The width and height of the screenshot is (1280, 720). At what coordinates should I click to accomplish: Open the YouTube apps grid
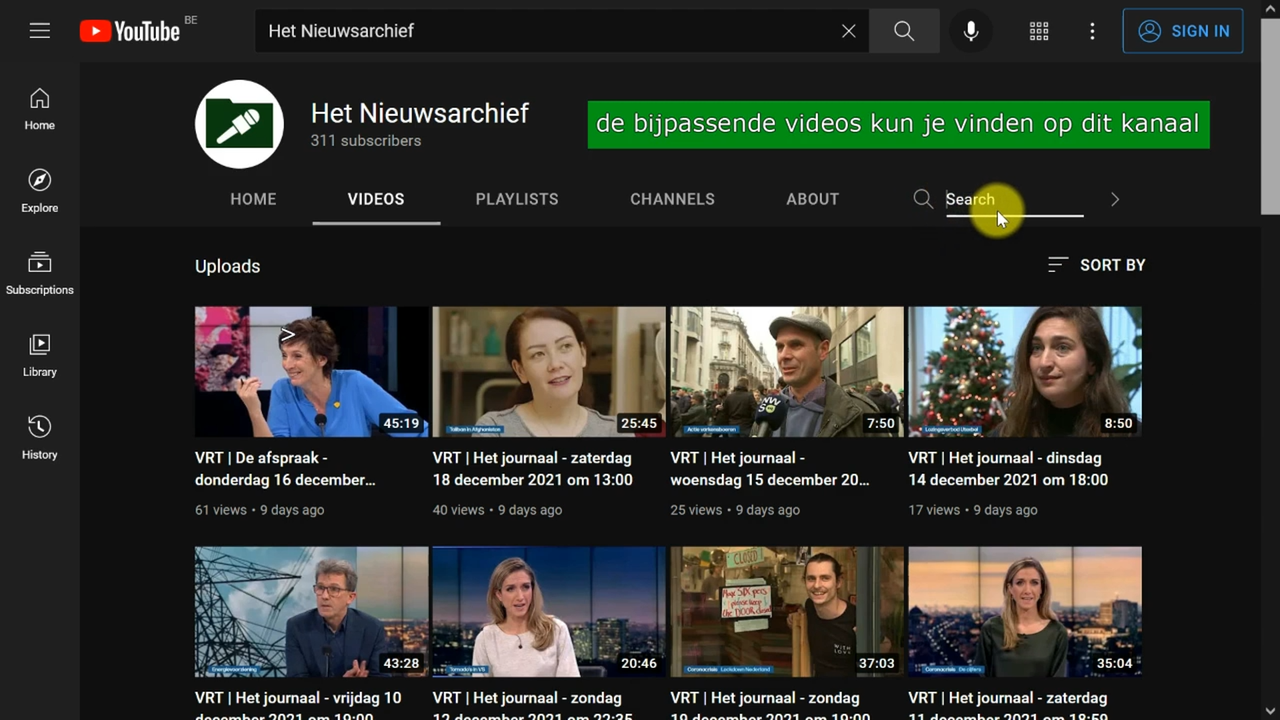[x=1039, y=31]
